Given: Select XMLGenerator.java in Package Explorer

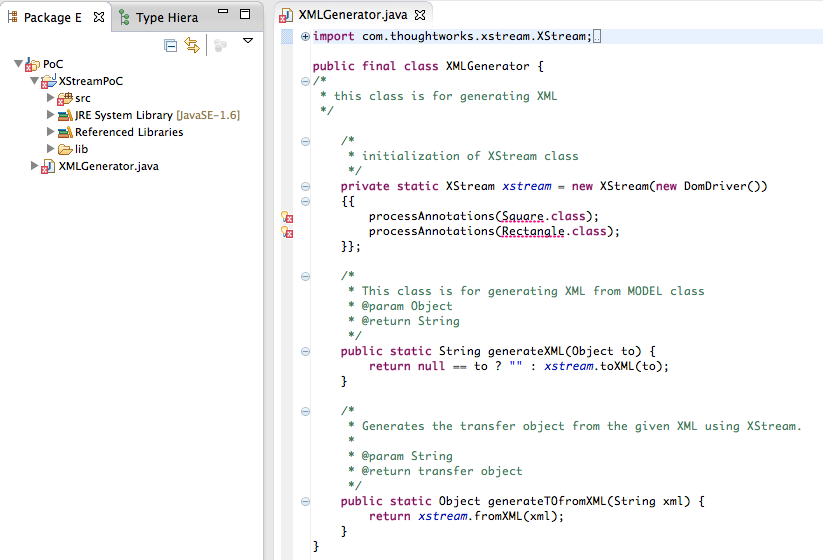Looking at the screenshot, I should click(x=108, y=166).
